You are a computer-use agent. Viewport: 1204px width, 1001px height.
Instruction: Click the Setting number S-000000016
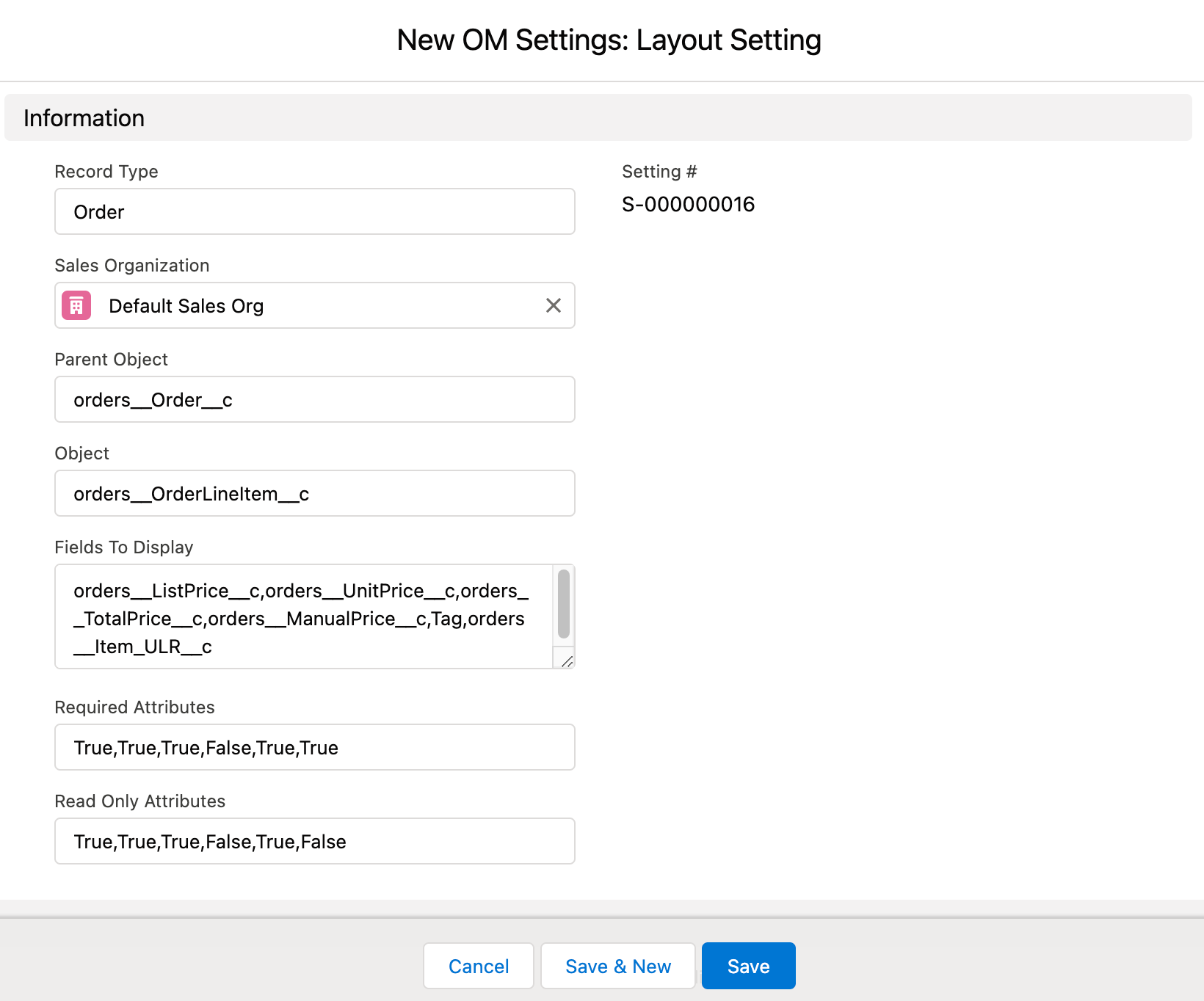tap(688, 204)
